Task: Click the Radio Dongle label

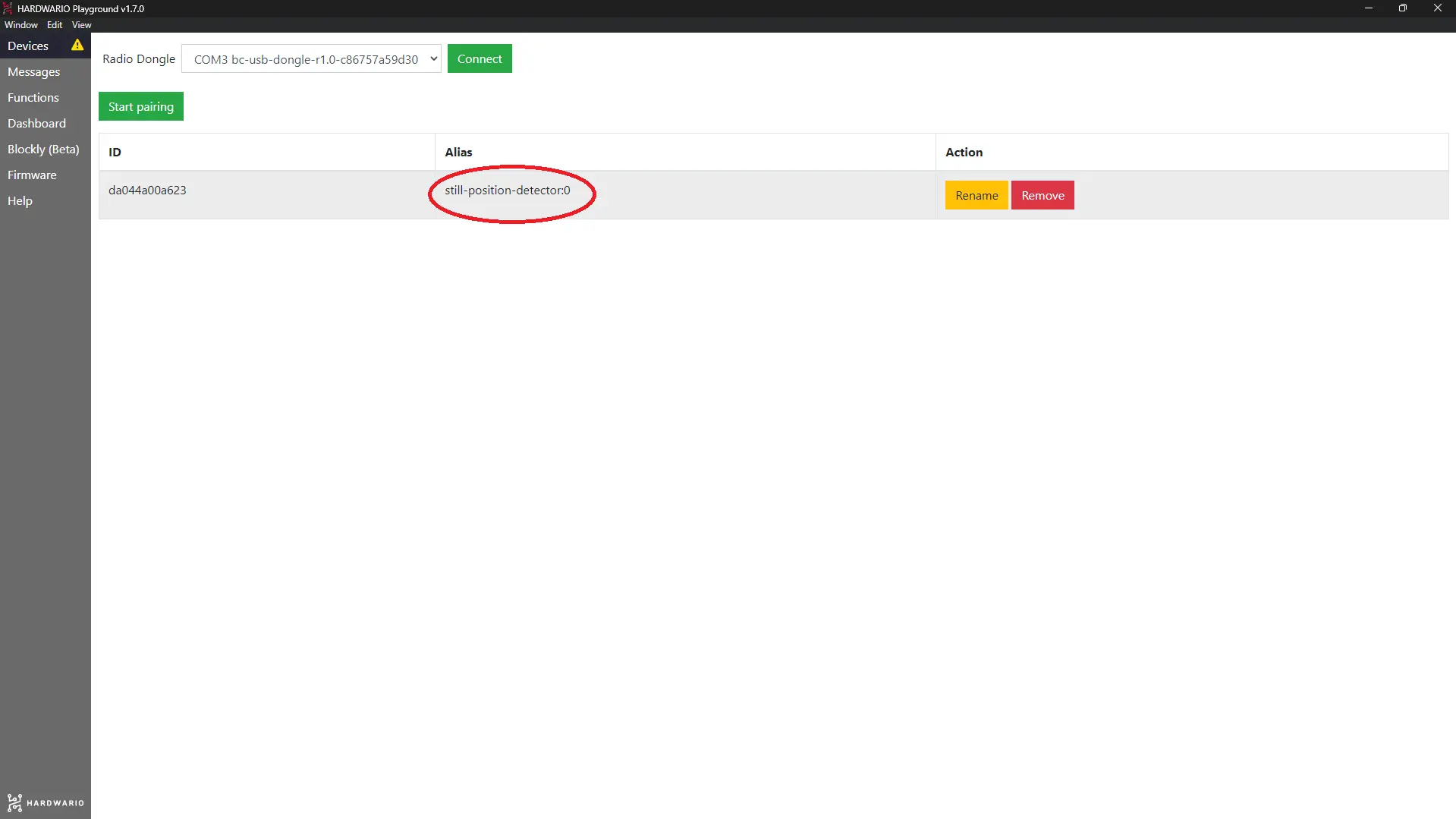Action: (139, 58)
